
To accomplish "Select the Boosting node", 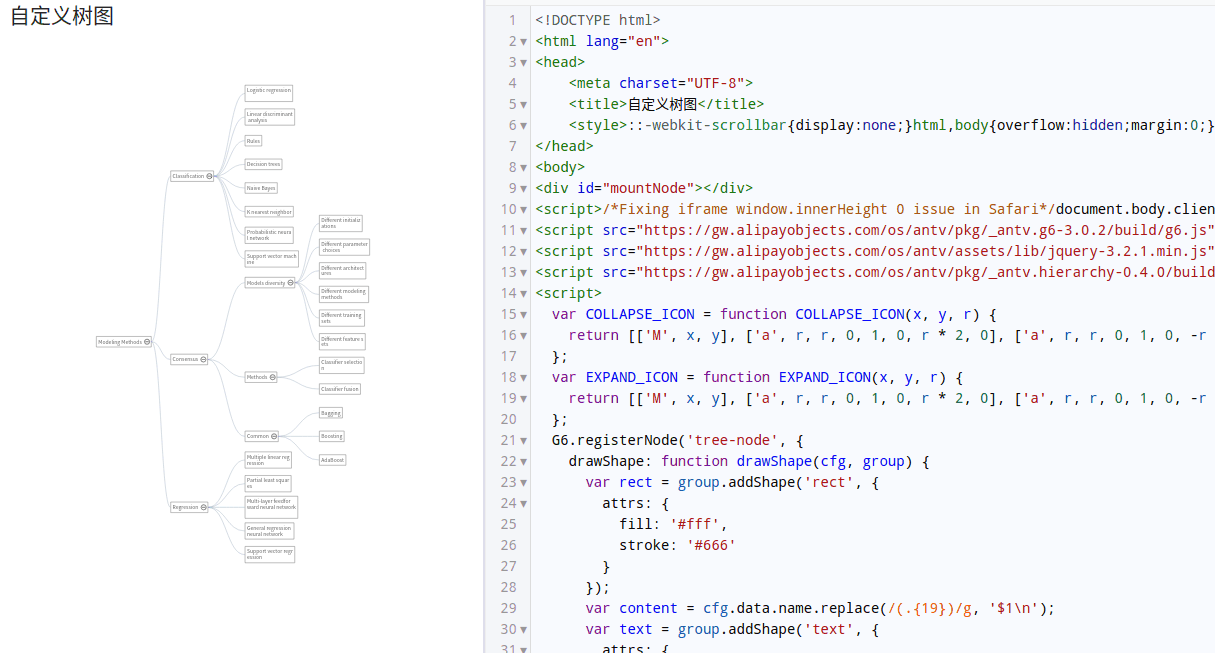I will [332, 436].
